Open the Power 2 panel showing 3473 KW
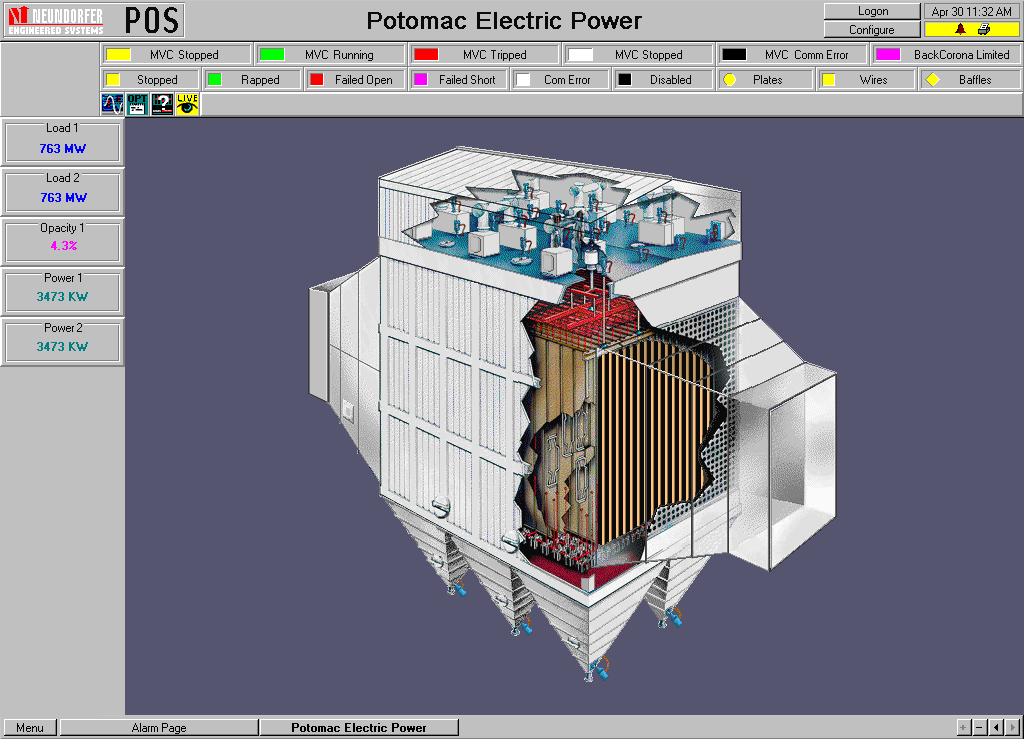 coord(63,341)
